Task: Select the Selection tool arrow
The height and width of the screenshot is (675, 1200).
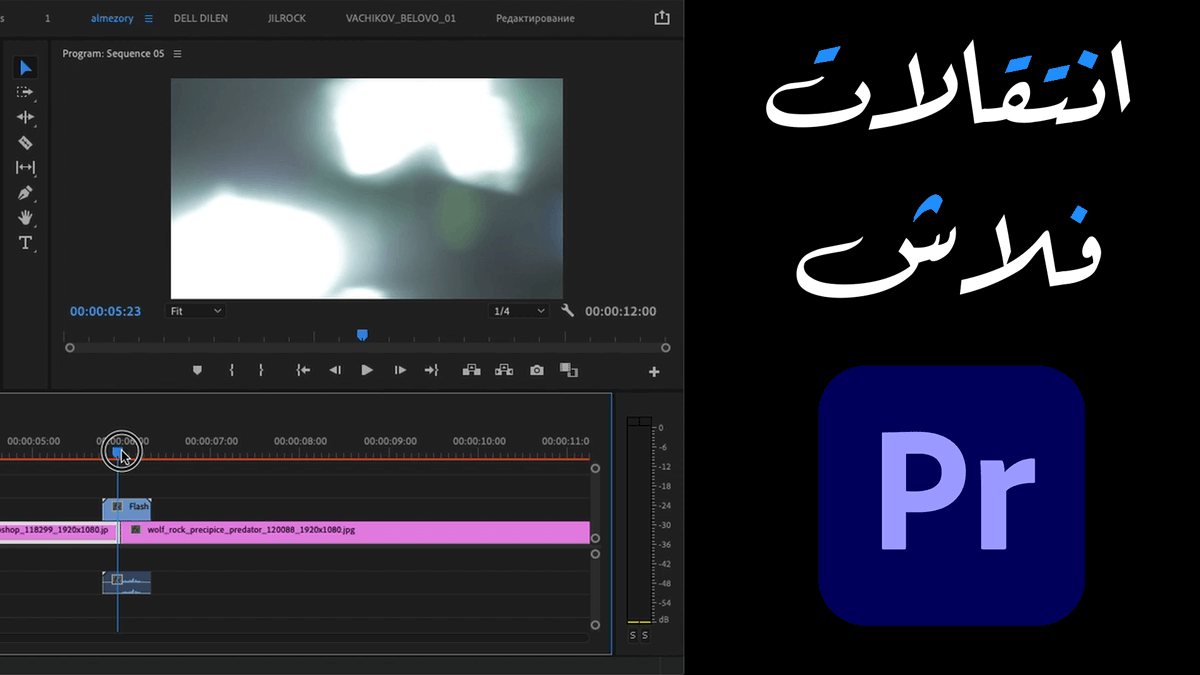Action: (26, 68)
